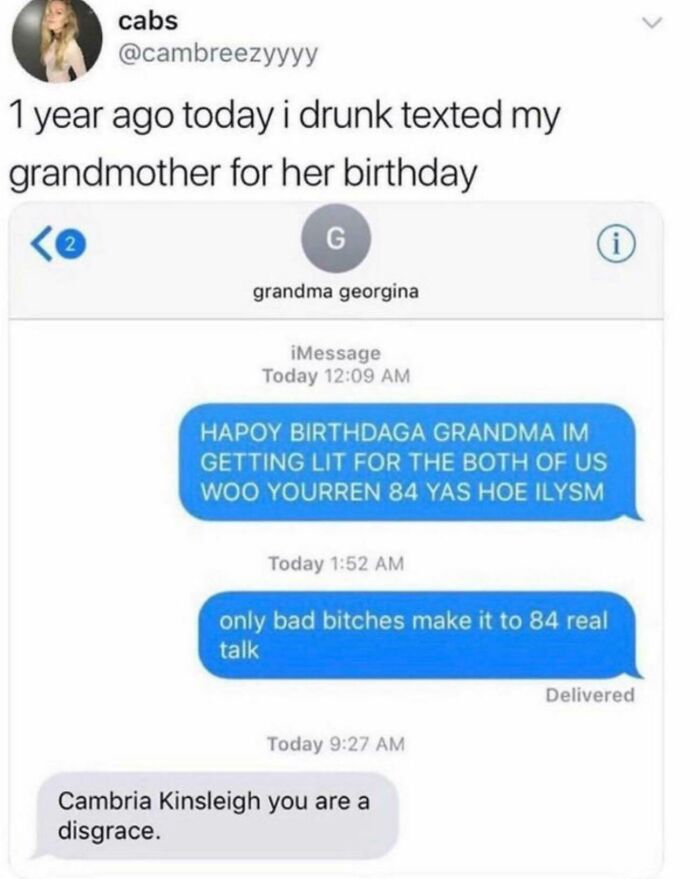Viewport: 700px width, 879px height.
Task: Click the cabs profile picture
Action: pos(58,40)
